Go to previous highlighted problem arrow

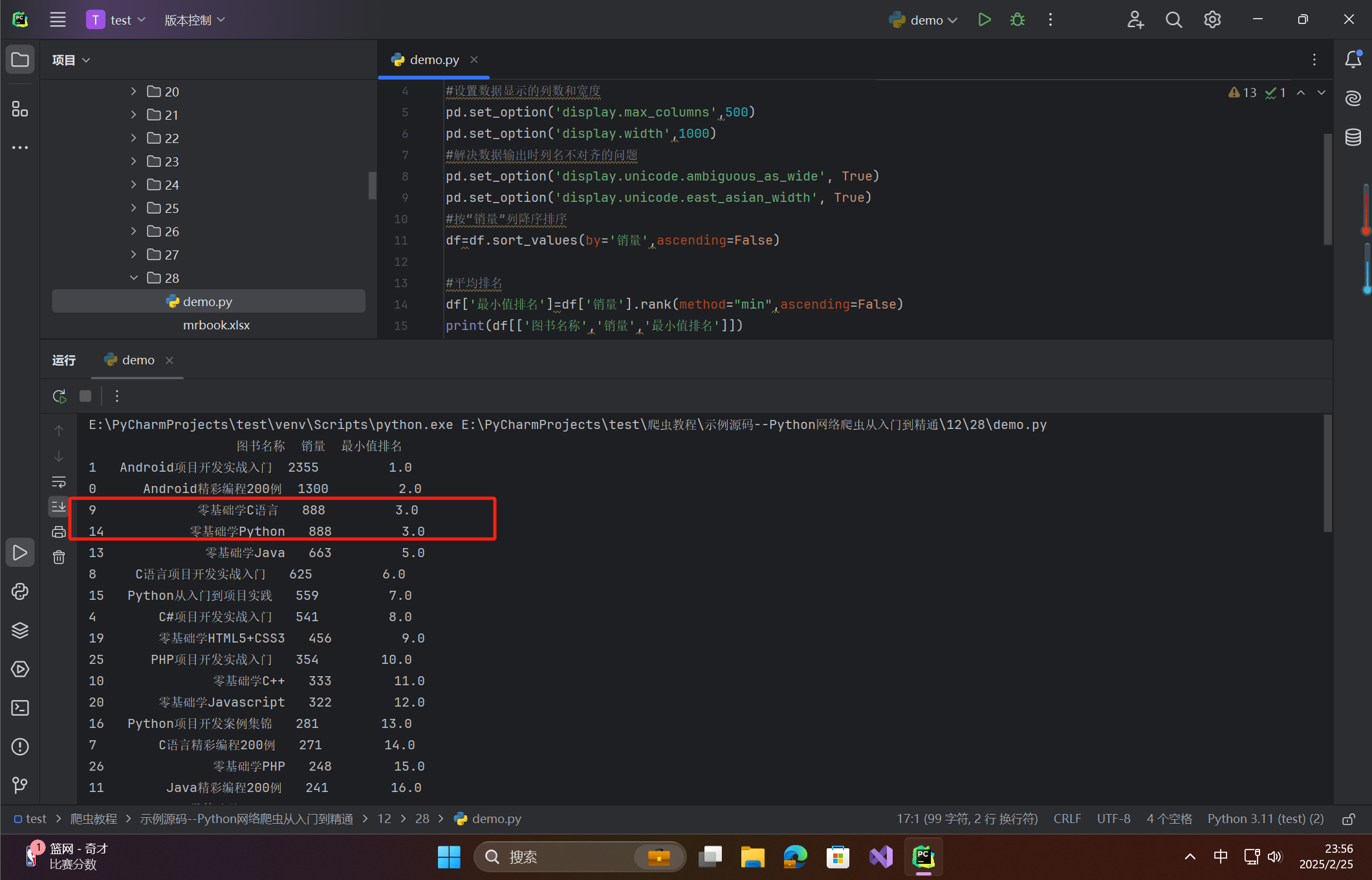(x=1301, y=93)
